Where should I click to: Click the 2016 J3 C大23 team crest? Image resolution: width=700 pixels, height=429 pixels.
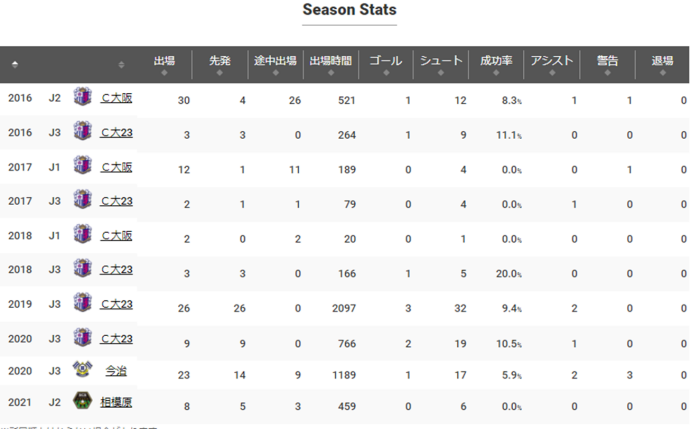82,134
